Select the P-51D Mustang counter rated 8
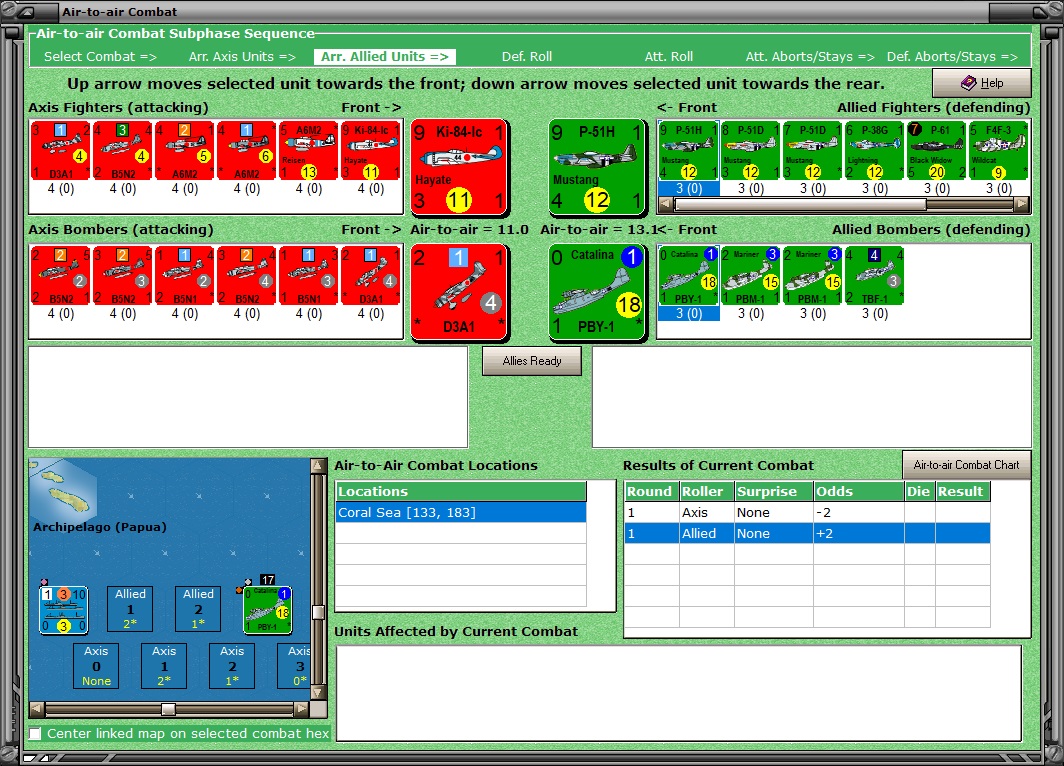 [750, 151]
